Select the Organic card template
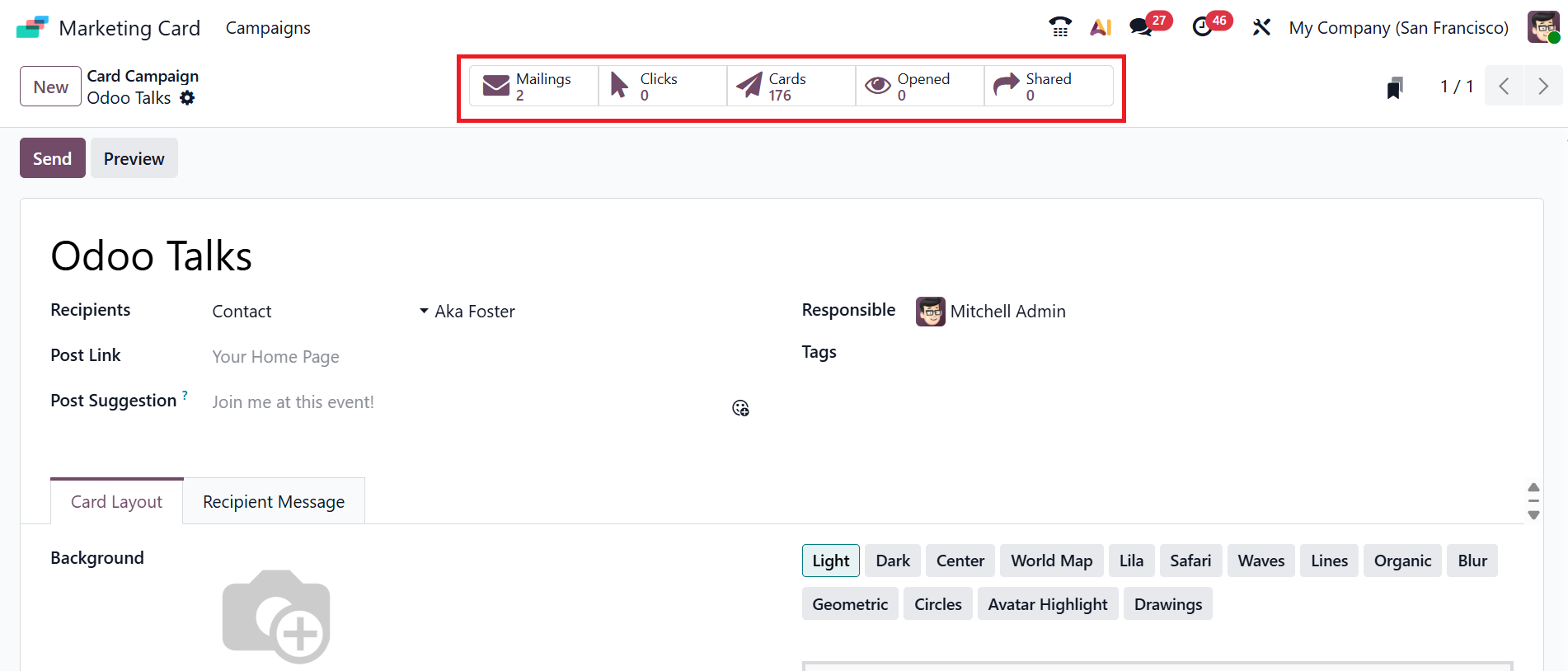This screenshot has width=1568, height=671. tap(1402, 561)
